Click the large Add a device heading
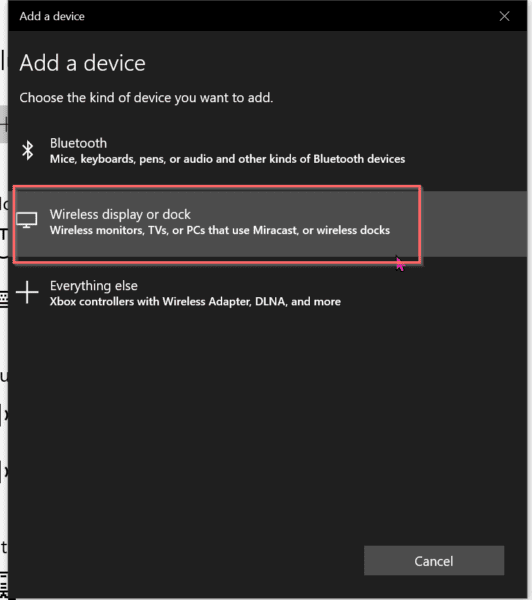Image resolution: width=532 pixels, height=600 pixels. (x=83, y=63)
